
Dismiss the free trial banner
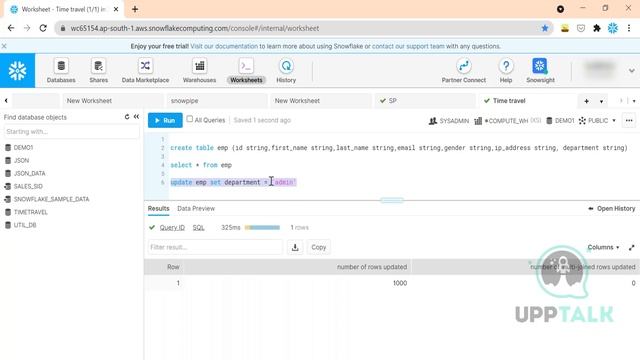pos(4,46)
